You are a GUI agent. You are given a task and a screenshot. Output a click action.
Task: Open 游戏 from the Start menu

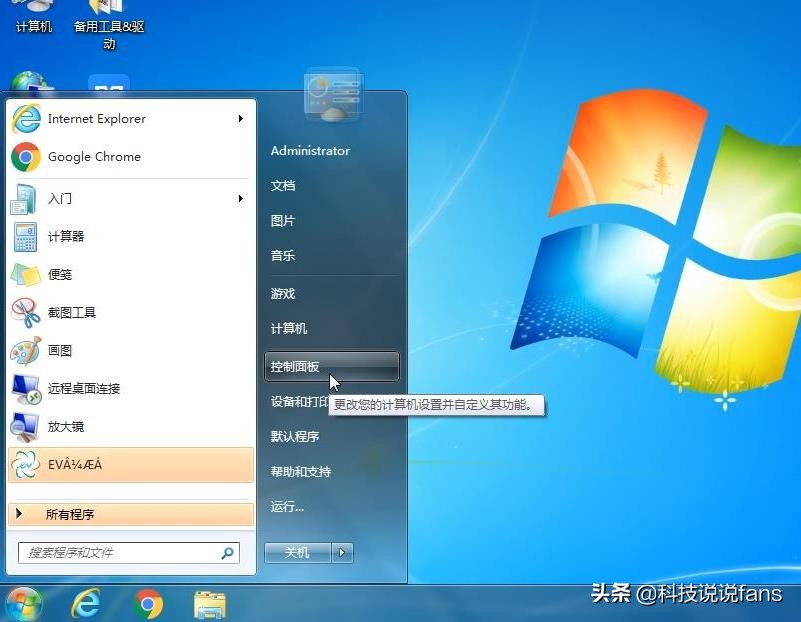281,294
